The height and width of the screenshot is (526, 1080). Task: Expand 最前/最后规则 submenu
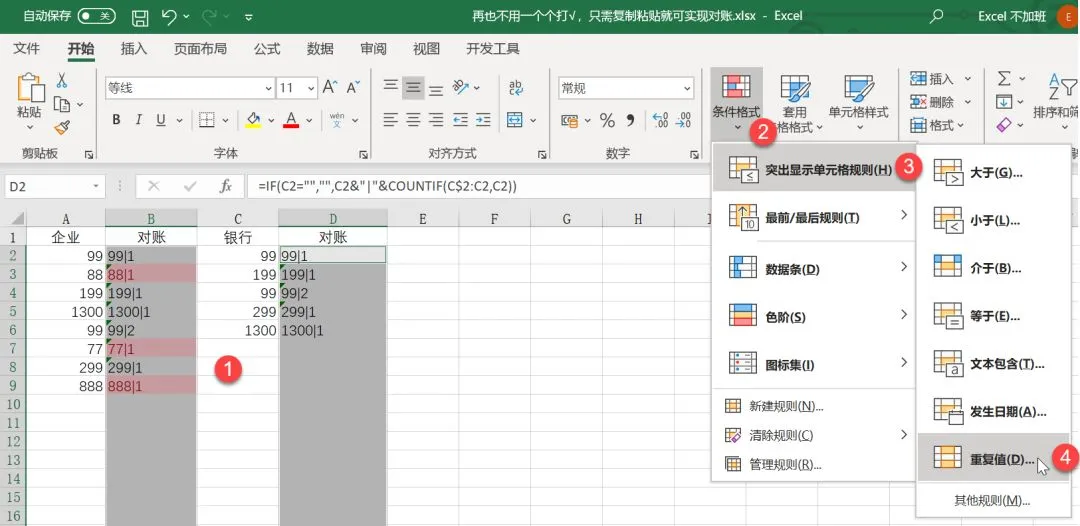814,218
